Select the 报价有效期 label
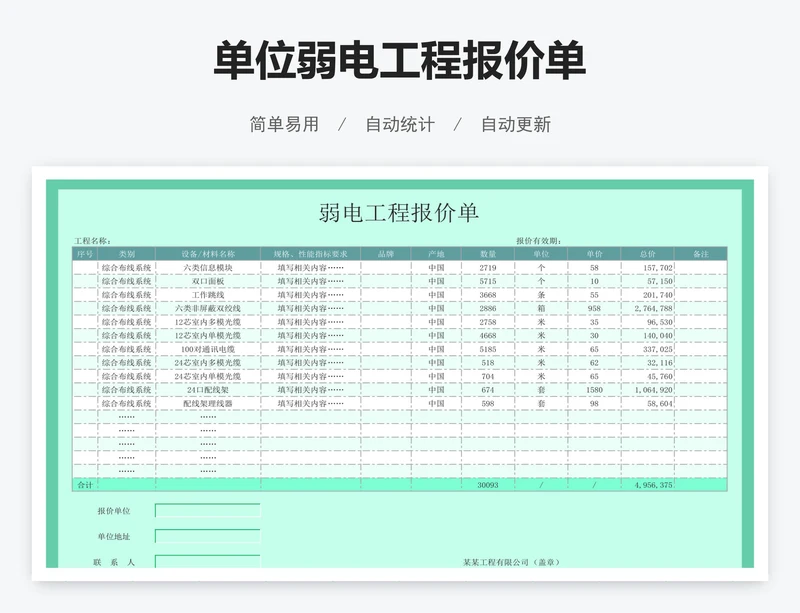This screenshot has width=800, height=613. tap(539, 241)
